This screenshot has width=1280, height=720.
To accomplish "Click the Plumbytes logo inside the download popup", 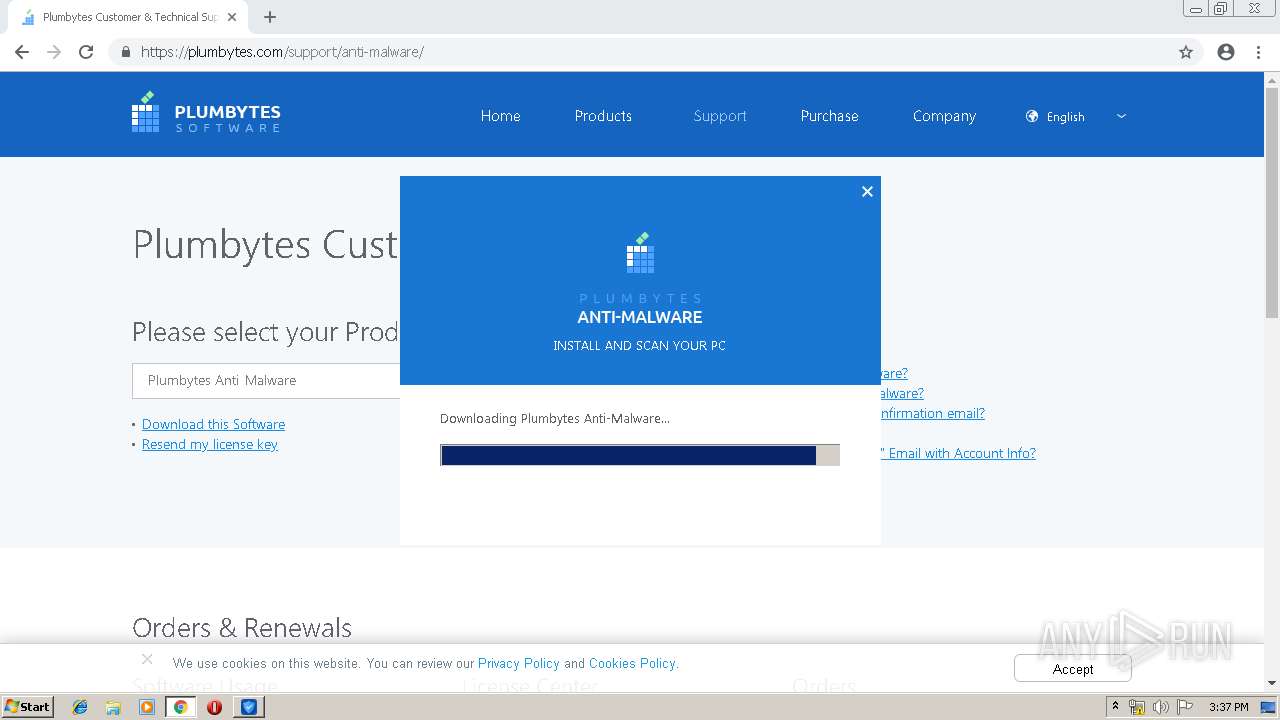I will (640, 253).
